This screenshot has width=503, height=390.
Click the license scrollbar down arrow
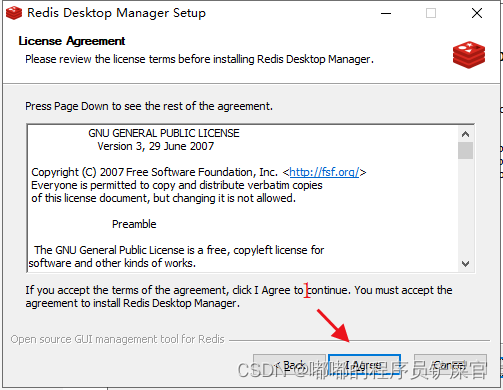(x=465, y=264)
